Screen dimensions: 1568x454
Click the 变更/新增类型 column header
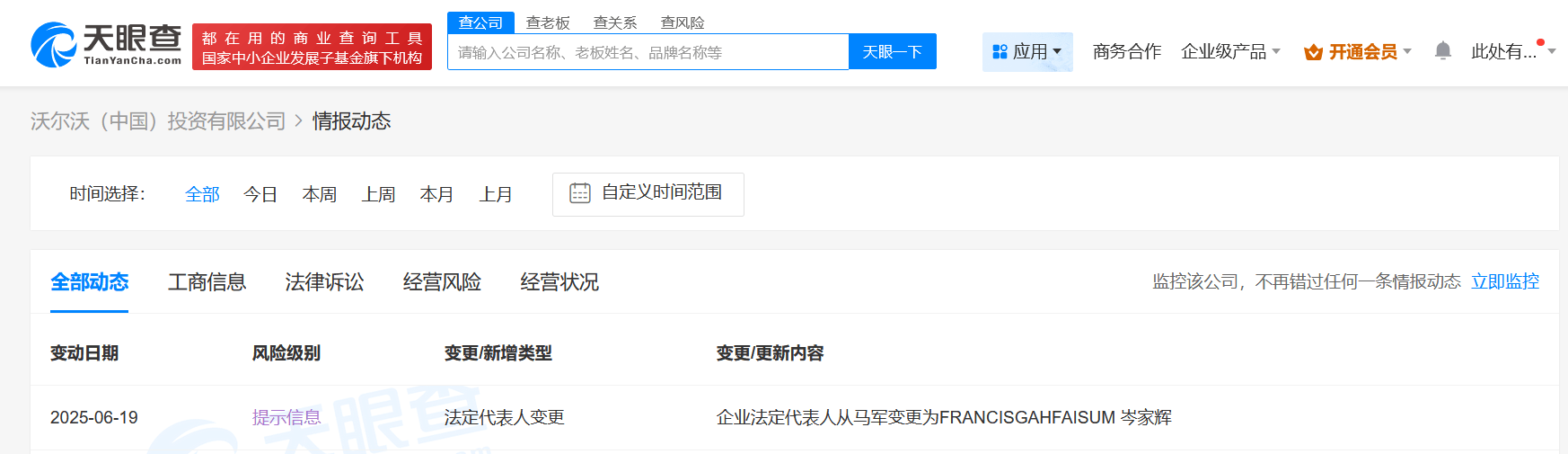click(498, 353)
